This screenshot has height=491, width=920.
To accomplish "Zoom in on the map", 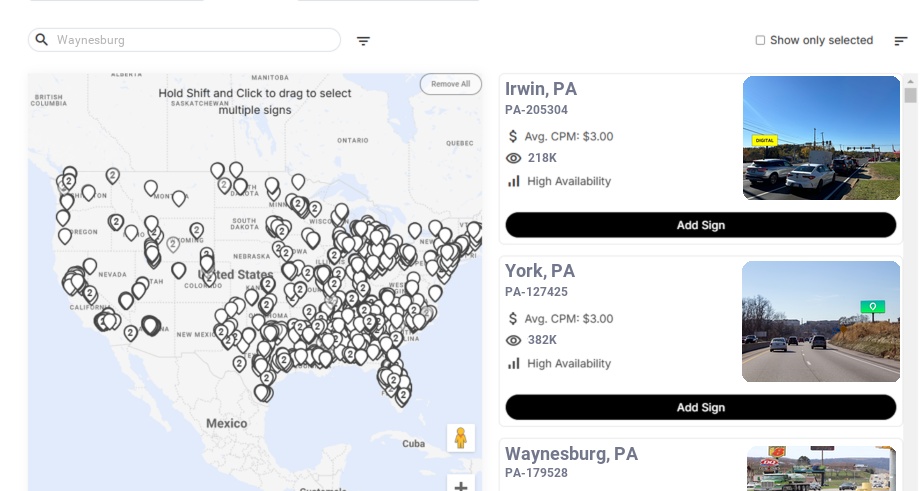I will coord(461,486).
